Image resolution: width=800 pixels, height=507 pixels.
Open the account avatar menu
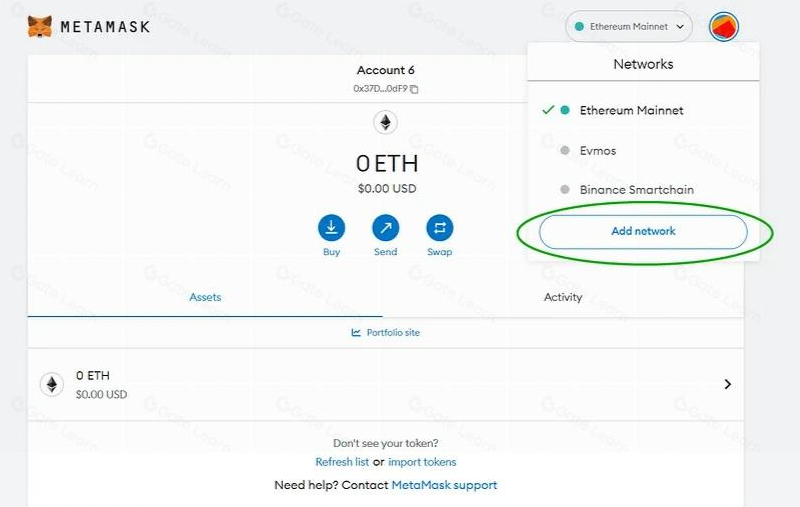(723, 27)
